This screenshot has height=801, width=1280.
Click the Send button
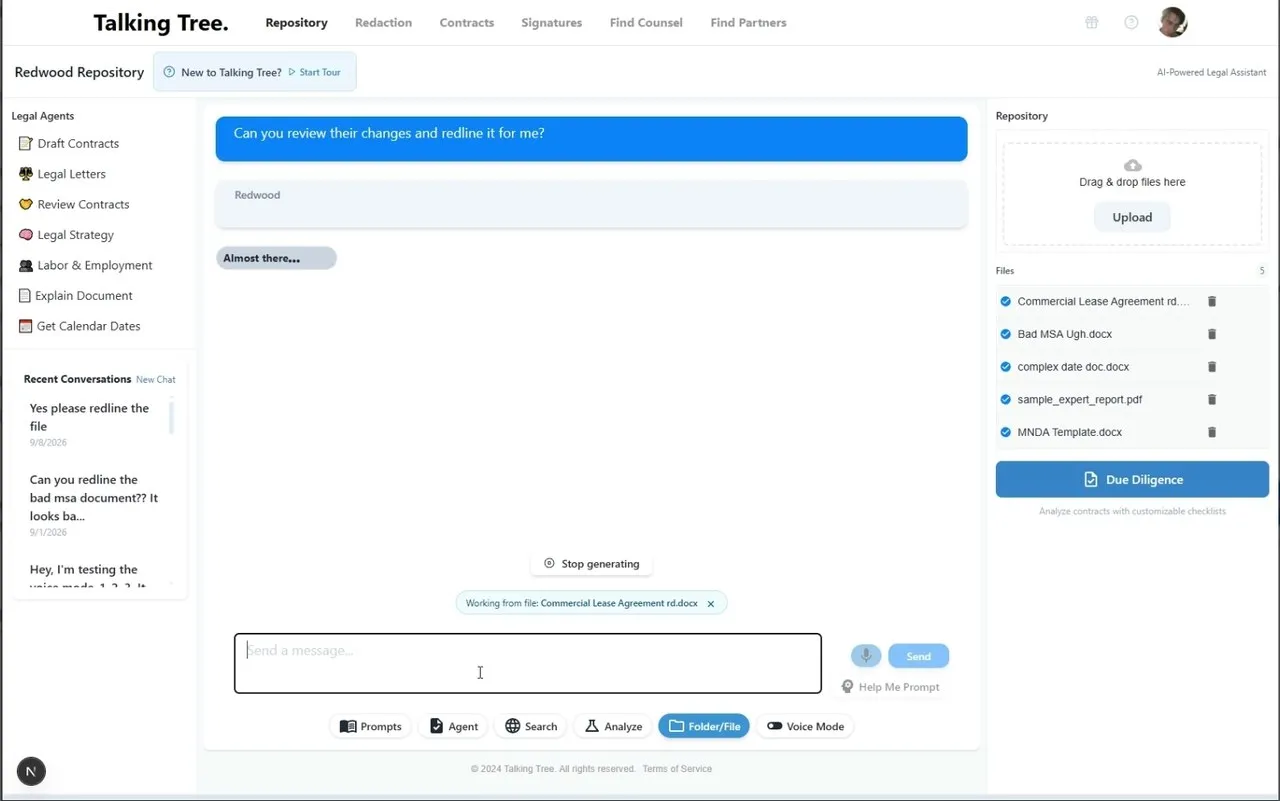pyautogui.click(x=918, y=656)
